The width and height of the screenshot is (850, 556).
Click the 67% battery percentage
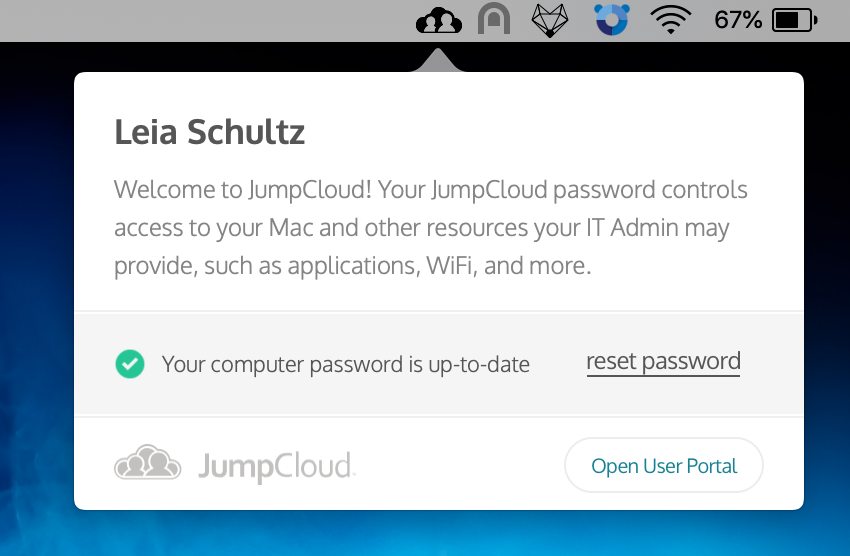738,19
